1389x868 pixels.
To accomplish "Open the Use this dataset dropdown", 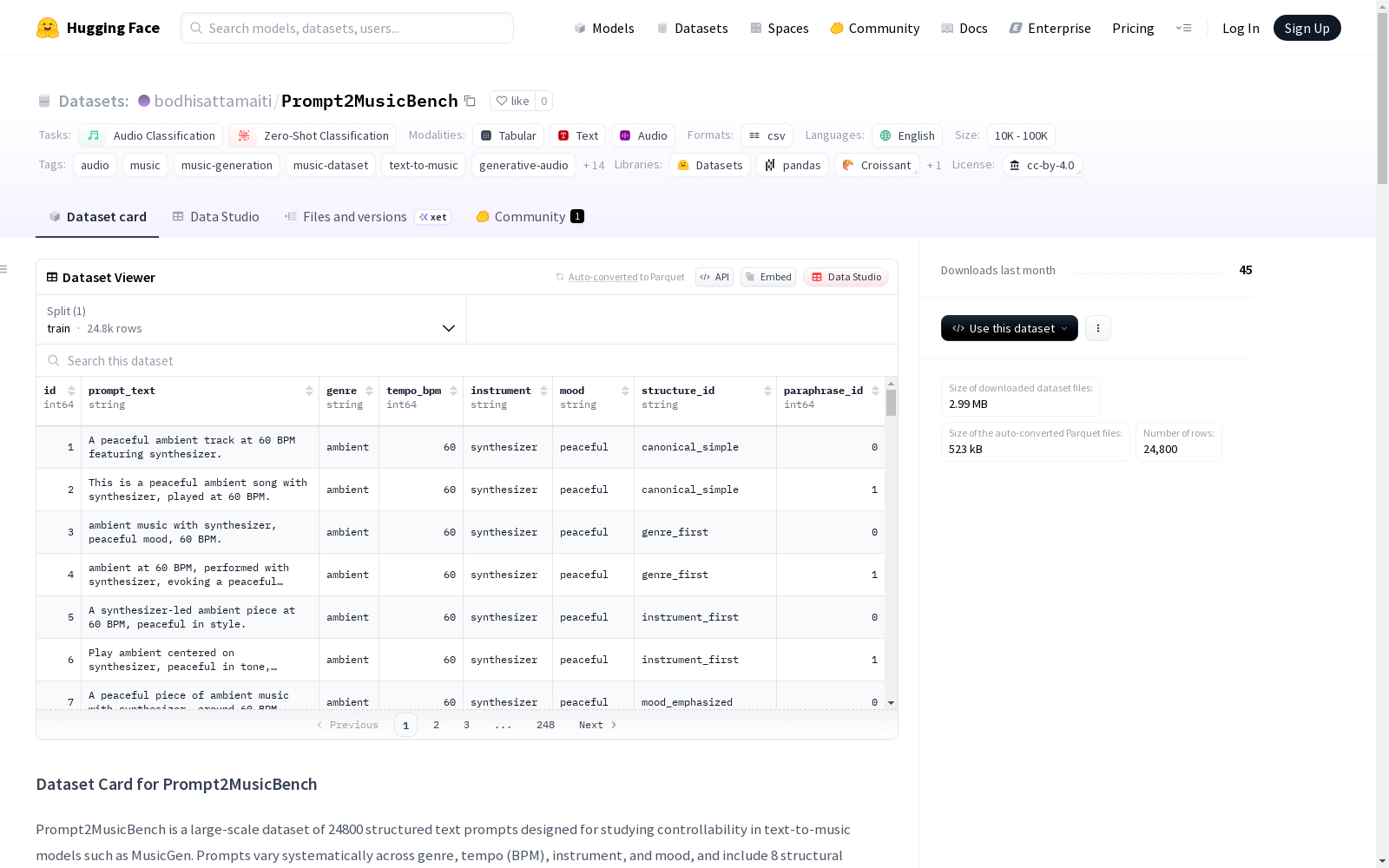I will tap(1010, 328).
